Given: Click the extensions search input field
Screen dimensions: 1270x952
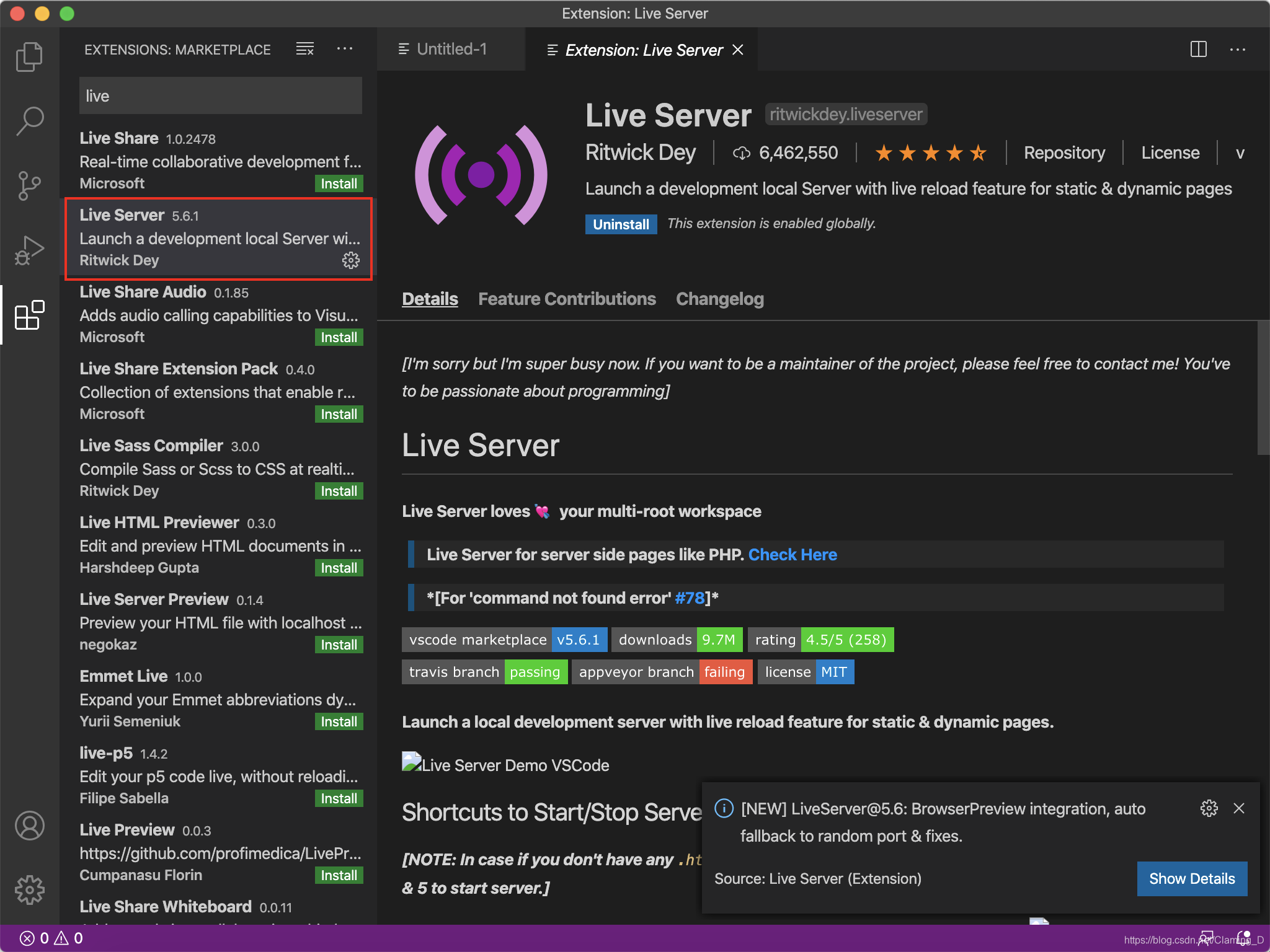Looking at the screenshot, I should [x=220, y=96].
